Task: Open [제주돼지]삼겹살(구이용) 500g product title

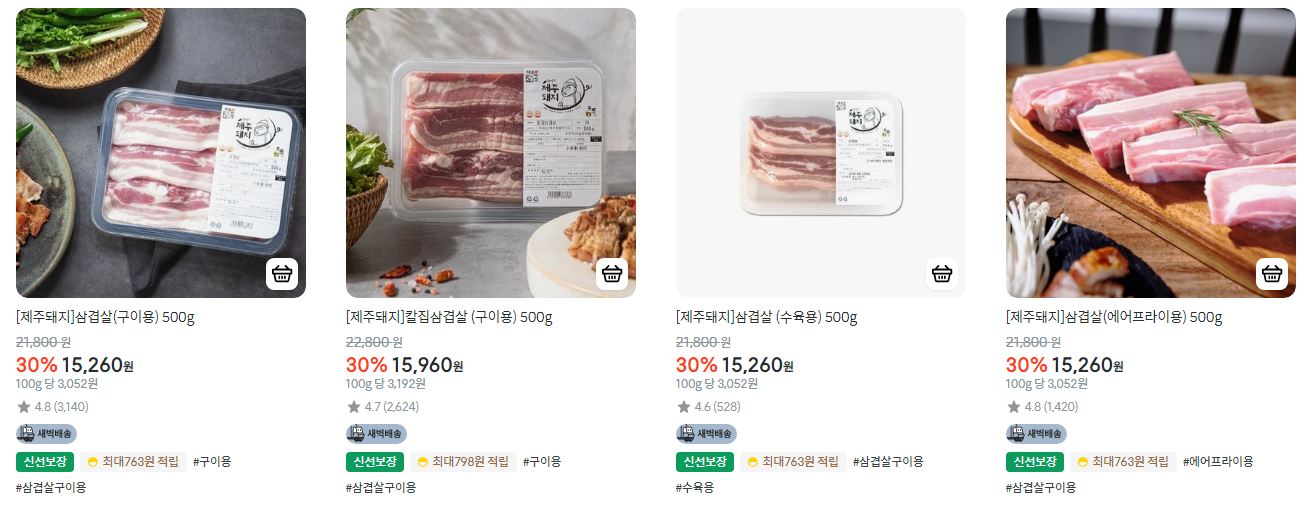Action: (x=105, y=318)
